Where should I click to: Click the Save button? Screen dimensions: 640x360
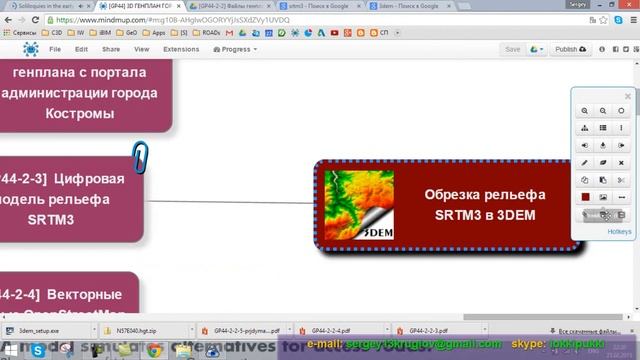(x=513, y=49)
